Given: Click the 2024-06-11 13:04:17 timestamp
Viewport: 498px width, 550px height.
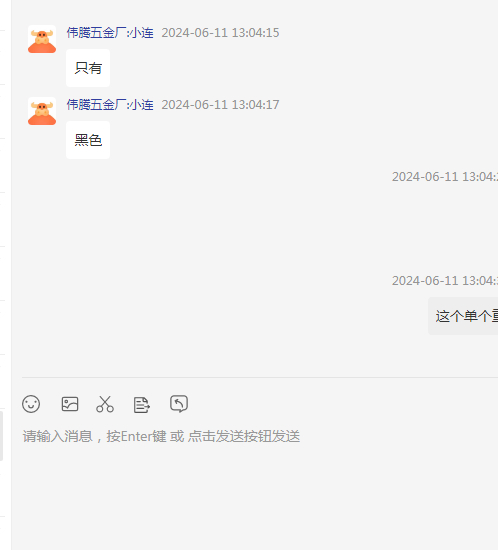Looking at the screenshot, I should click(x=220, y=105).
